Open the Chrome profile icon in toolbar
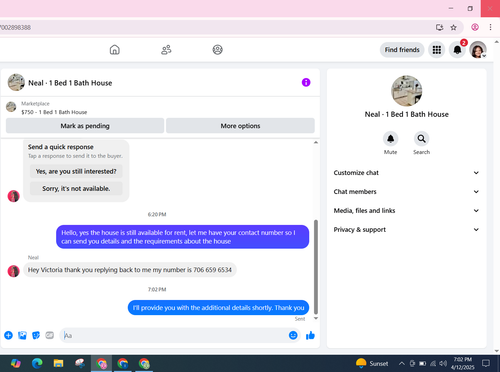The width and height of the screenshot is (500, 372). [475, 27]
